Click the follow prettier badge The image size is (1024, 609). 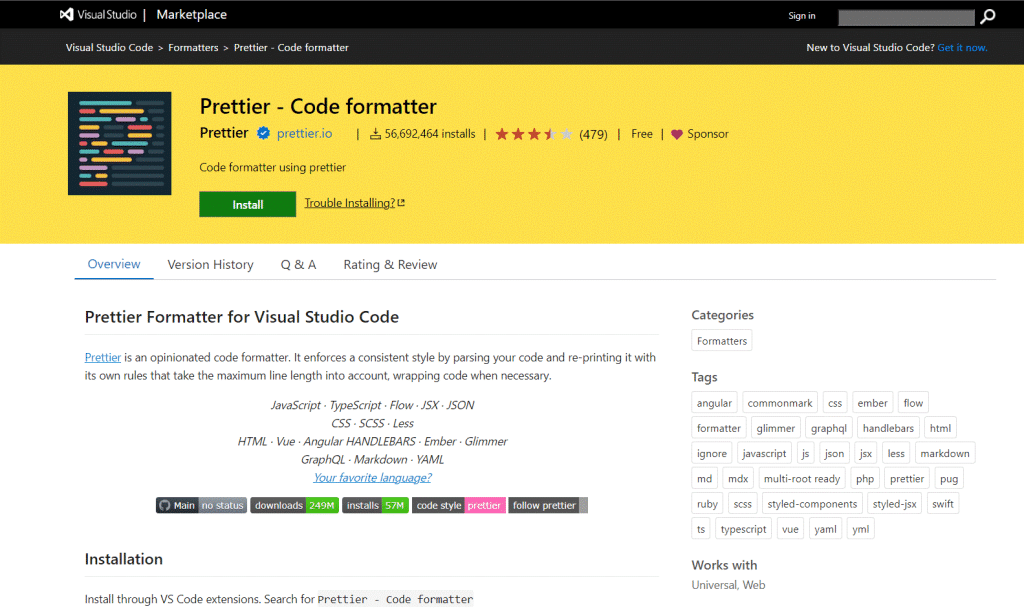pos(548,505)
